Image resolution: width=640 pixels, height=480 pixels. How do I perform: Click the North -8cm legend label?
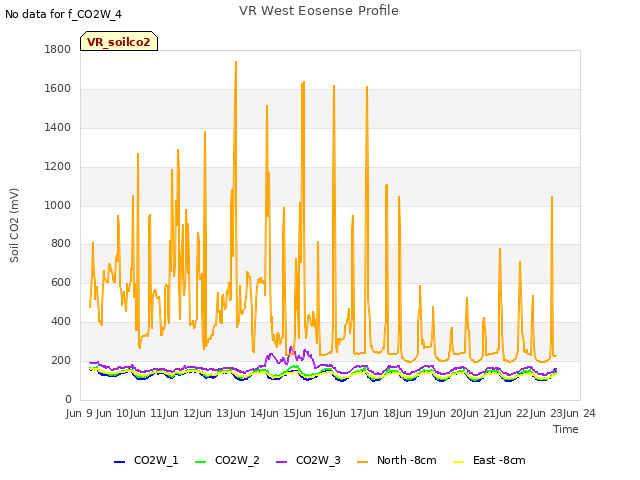(407, 460)
